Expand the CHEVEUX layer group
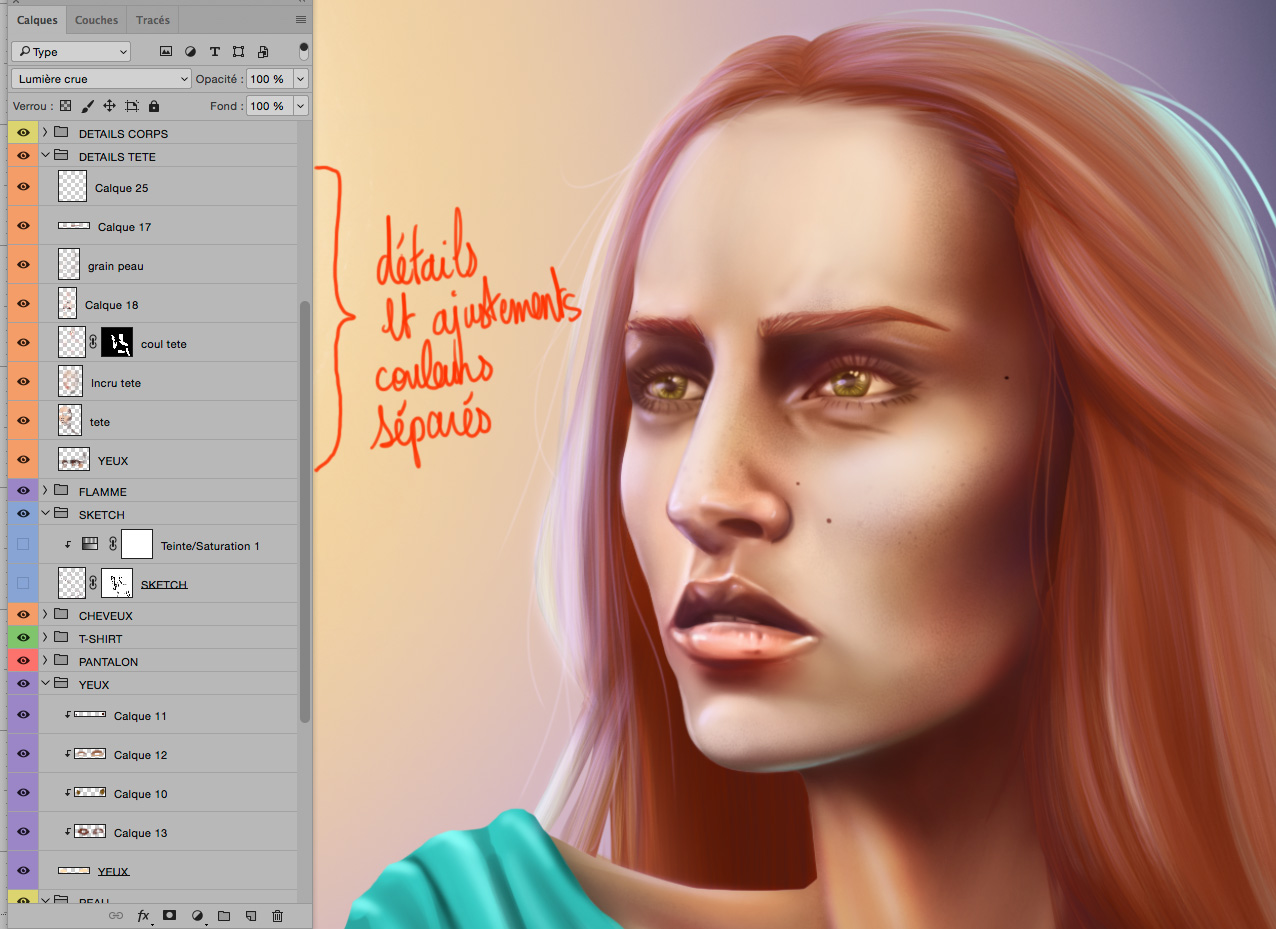Image resolution: width=1276 pixels, height=929 pixels. [45, 615]
